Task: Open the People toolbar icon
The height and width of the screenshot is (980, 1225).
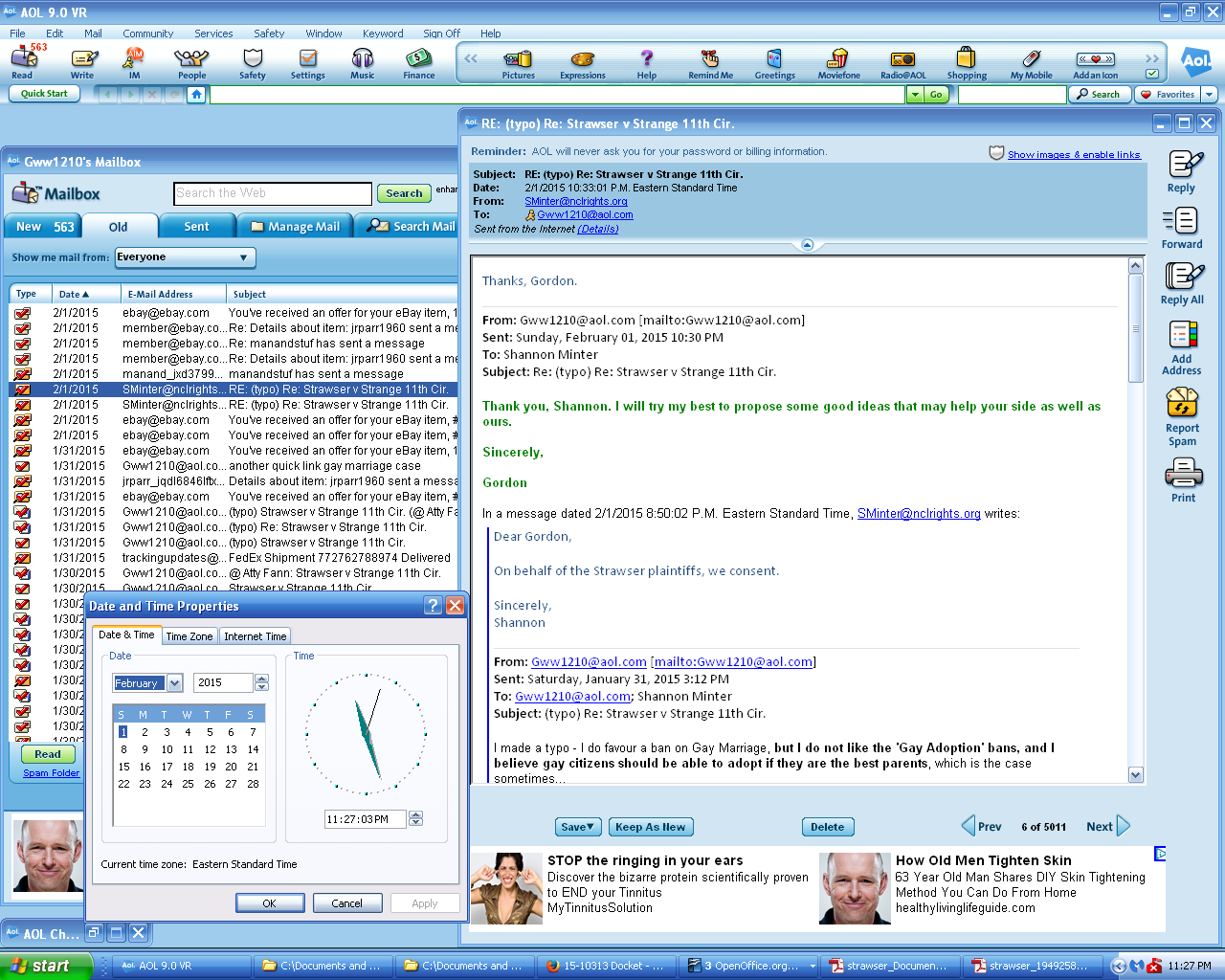Action: (191, 63)
